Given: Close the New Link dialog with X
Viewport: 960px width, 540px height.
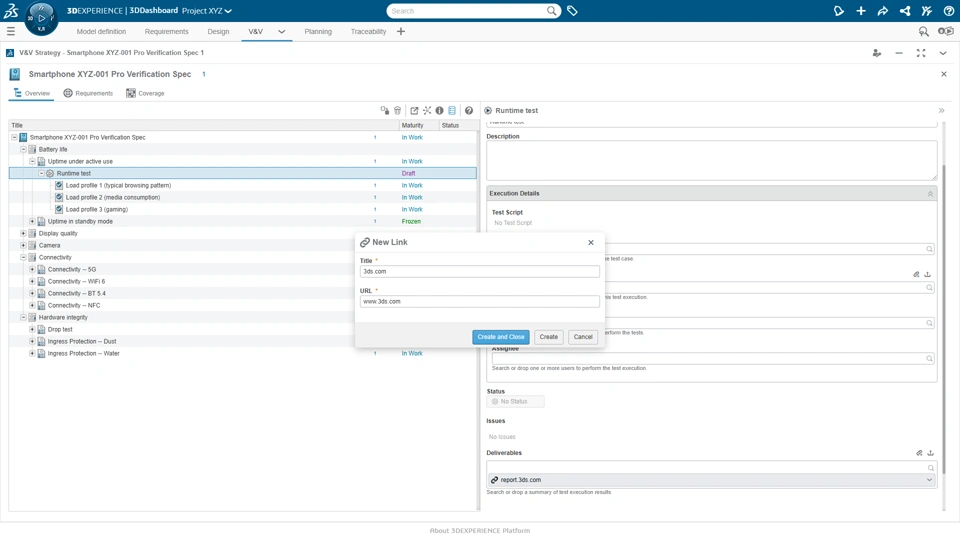Looking at the screenshot, I should coord(591,242).
